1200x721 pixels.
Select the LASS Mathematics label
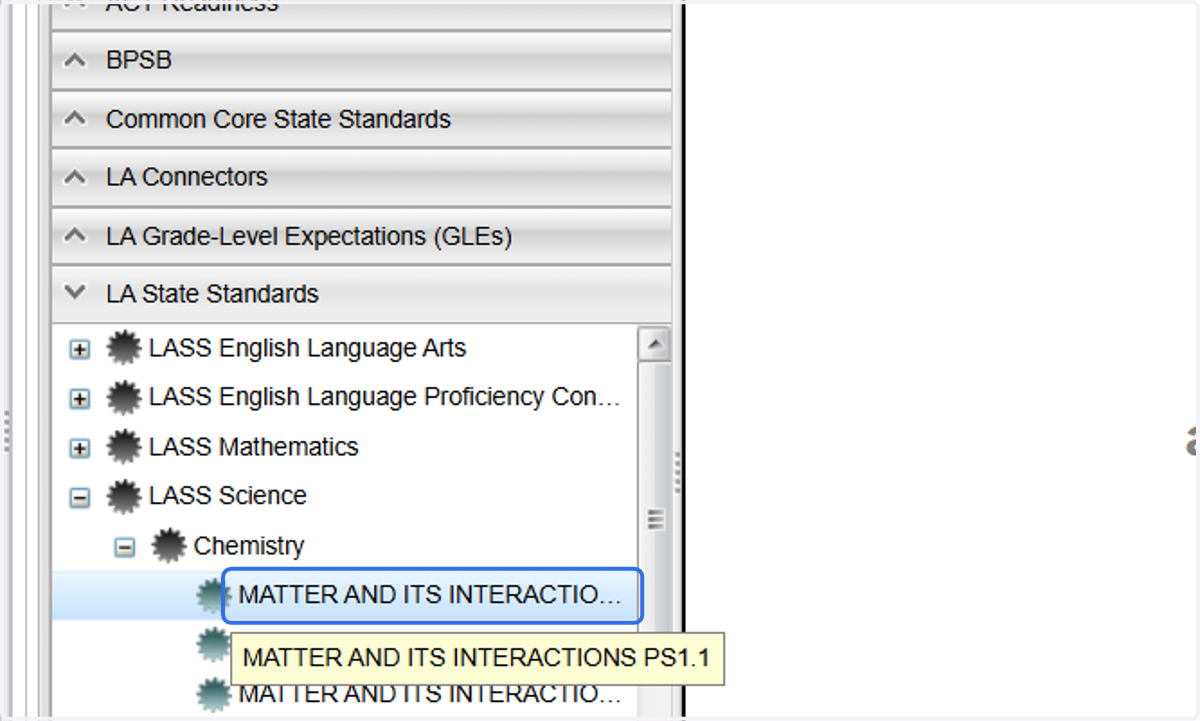tap(253, 446)
